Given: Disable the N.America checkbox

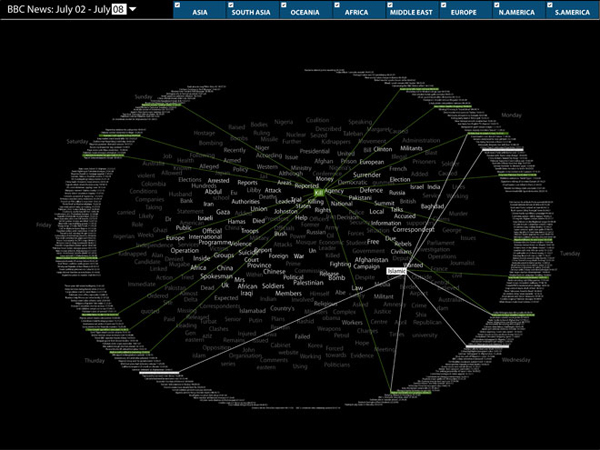Looking at the screenshot, I should pos(496,5).
